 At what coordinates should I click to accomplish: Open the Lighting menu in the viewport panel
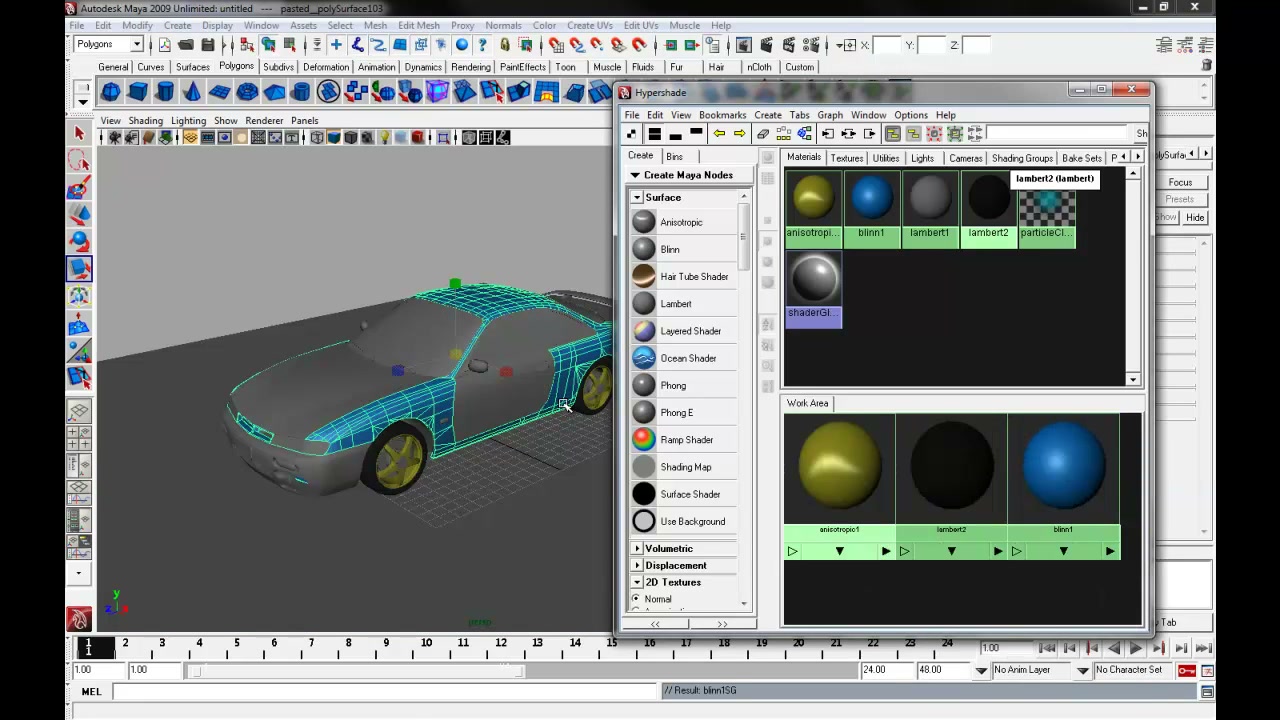188,121
